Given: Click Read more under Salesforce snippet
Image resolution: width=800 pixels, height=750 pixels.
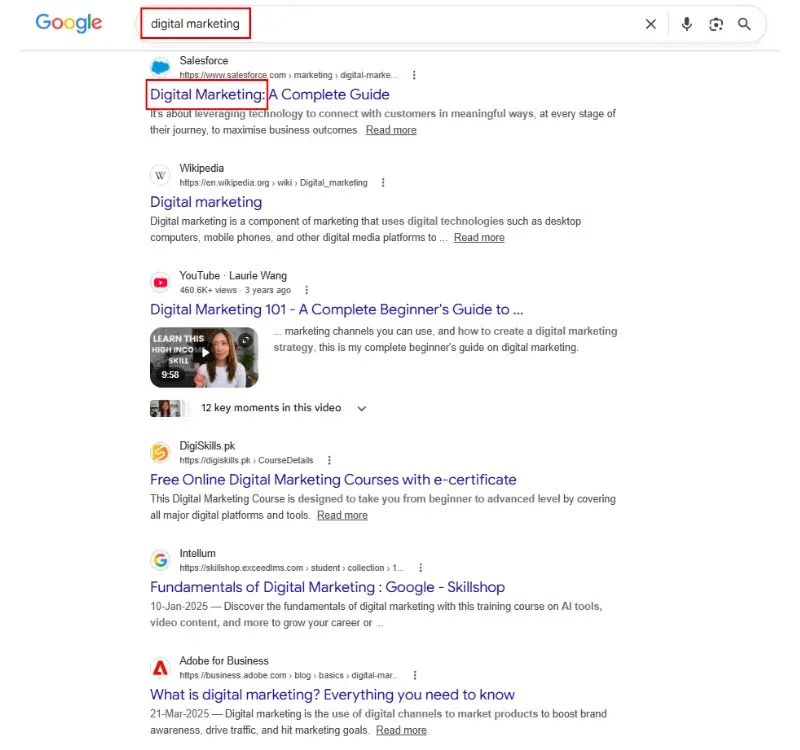Looking at the screenshot, I should (x=391, y=130).
